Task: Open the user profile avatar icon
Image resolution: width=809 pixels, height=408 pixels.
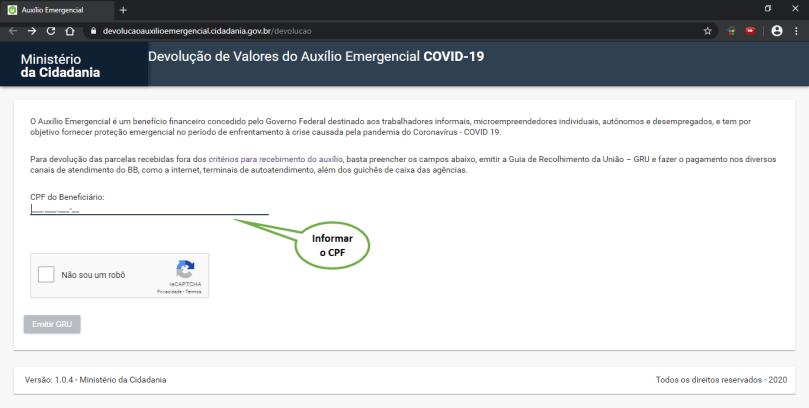Action: tap(776, 31)
